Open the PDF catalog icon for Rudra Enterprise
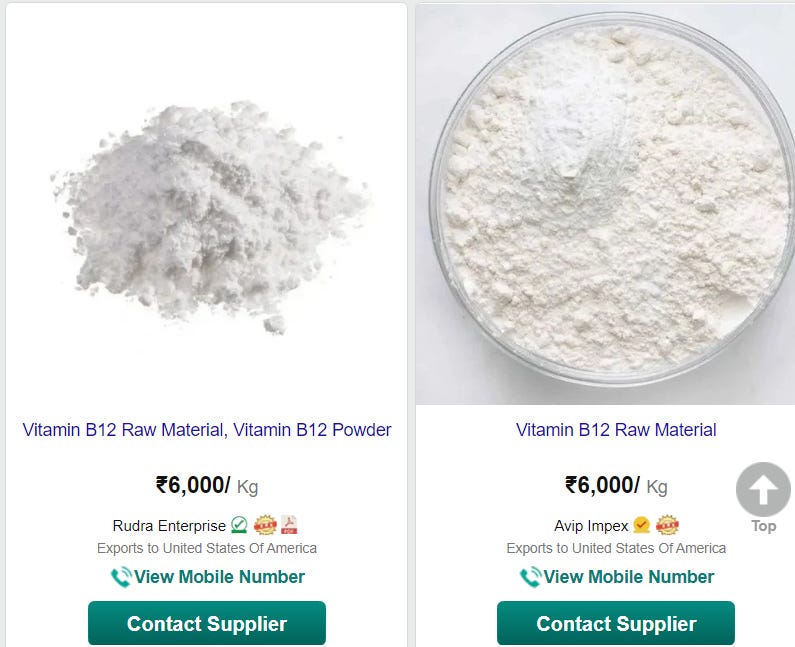Screen dimensions: 795x647 tap(289, 524)
